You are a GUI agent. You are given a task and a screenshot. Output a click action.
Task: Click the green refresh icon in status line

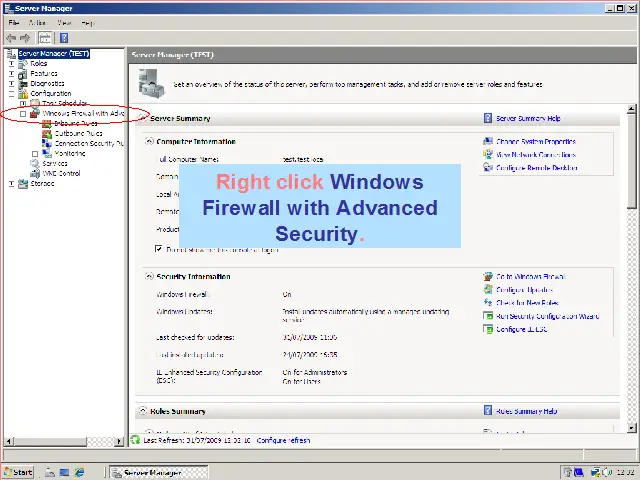click(x=135, y=440)
